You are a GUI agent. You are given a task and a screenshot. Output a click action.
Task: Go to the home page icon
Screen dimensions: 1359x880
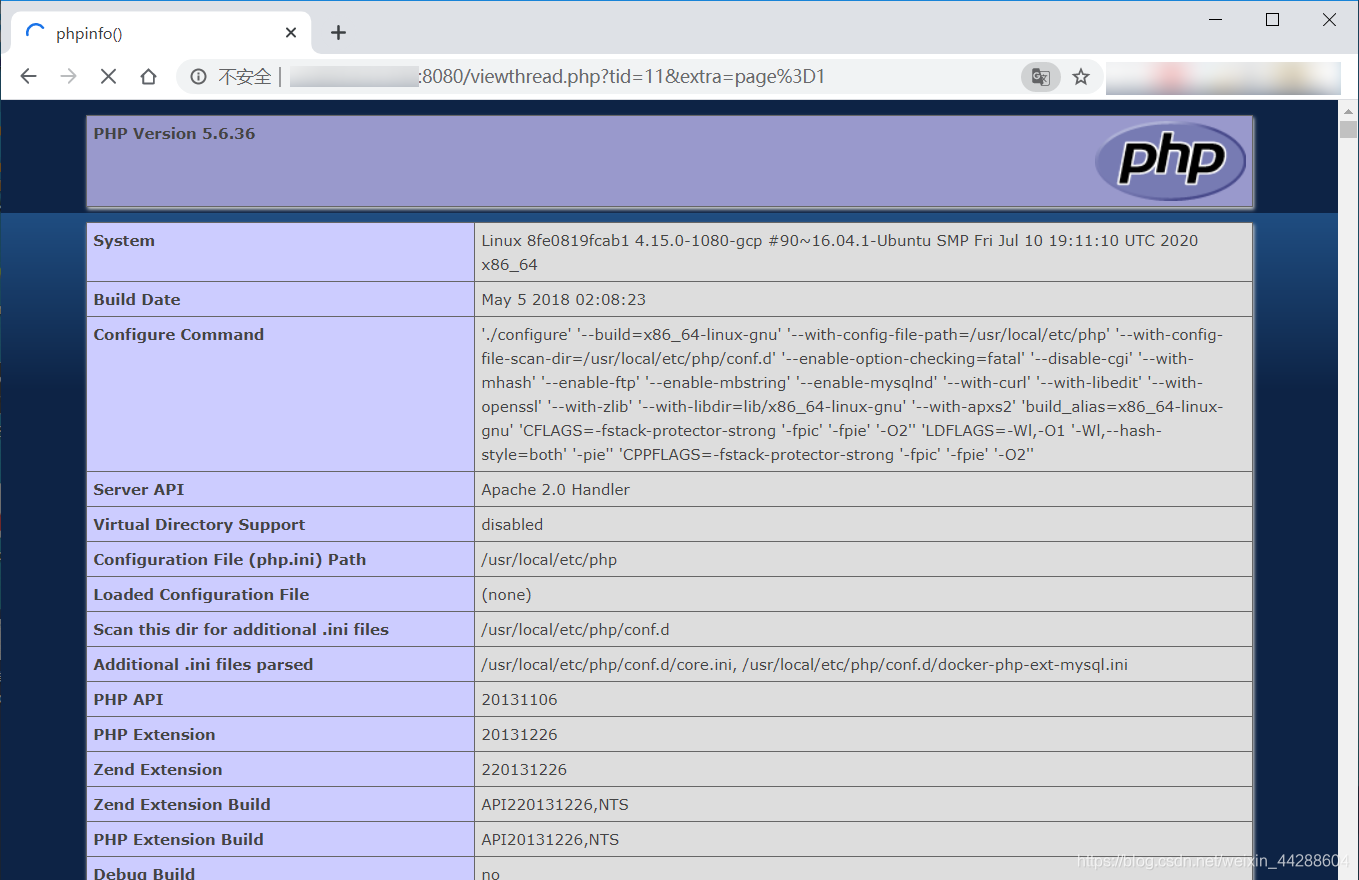pos(148,76)
